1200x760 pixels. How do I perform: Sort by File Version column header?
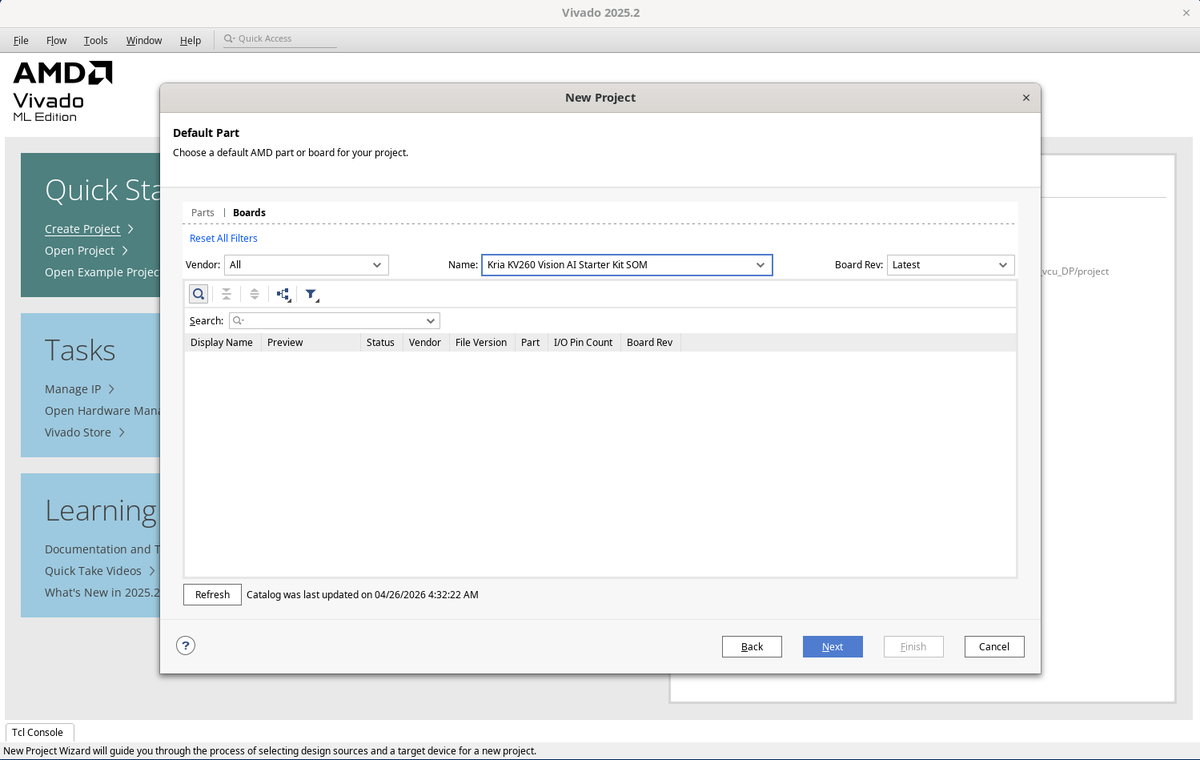481,342
